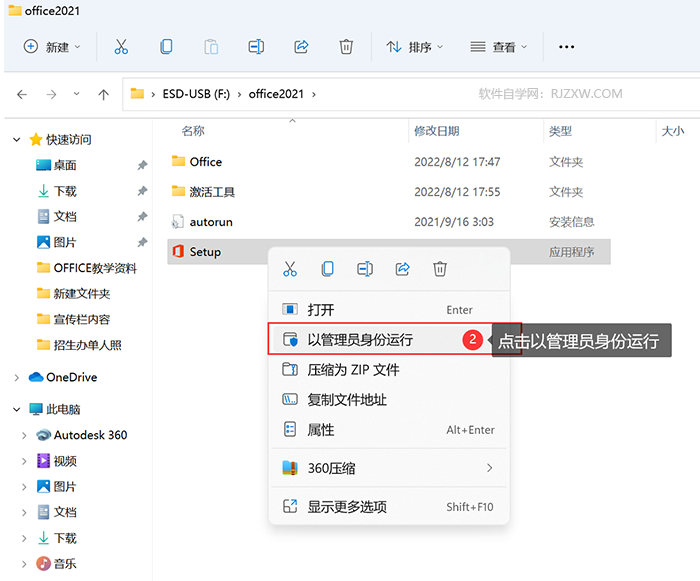Open the 排序 sort dropdown

pyautogui.click(x=415, y=46)
